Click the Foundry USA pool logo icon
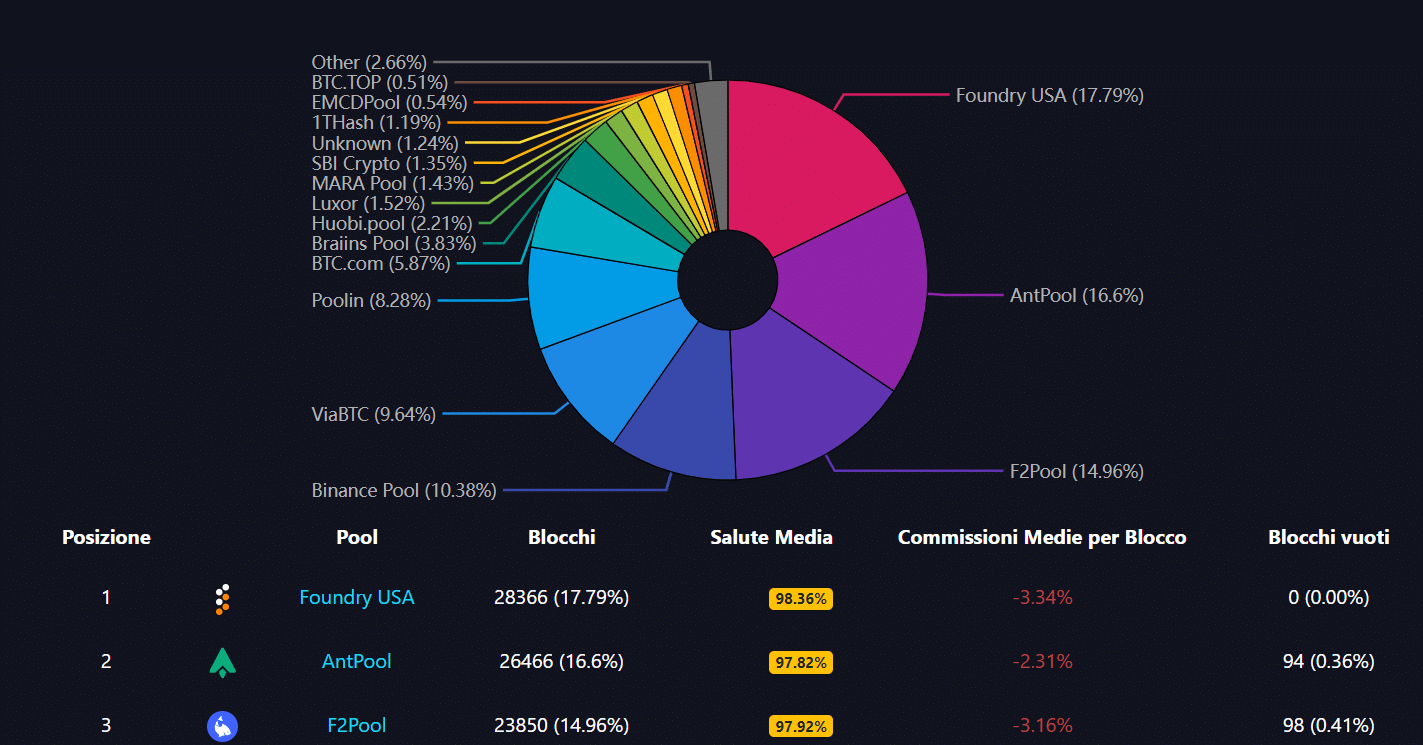The width and height of the screenshot is (1423, 745). click(x=223, y=598)
